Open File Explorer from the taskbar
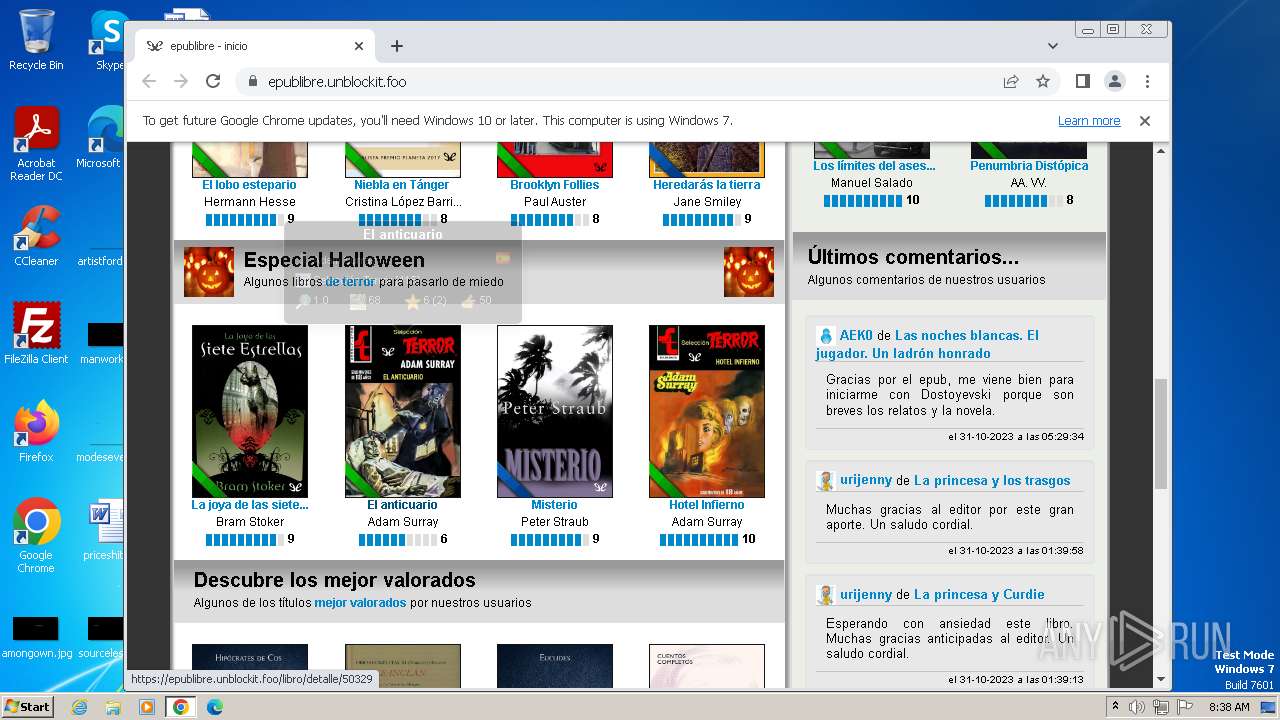Screen dimensions: 1280x720 pos(113,707)
